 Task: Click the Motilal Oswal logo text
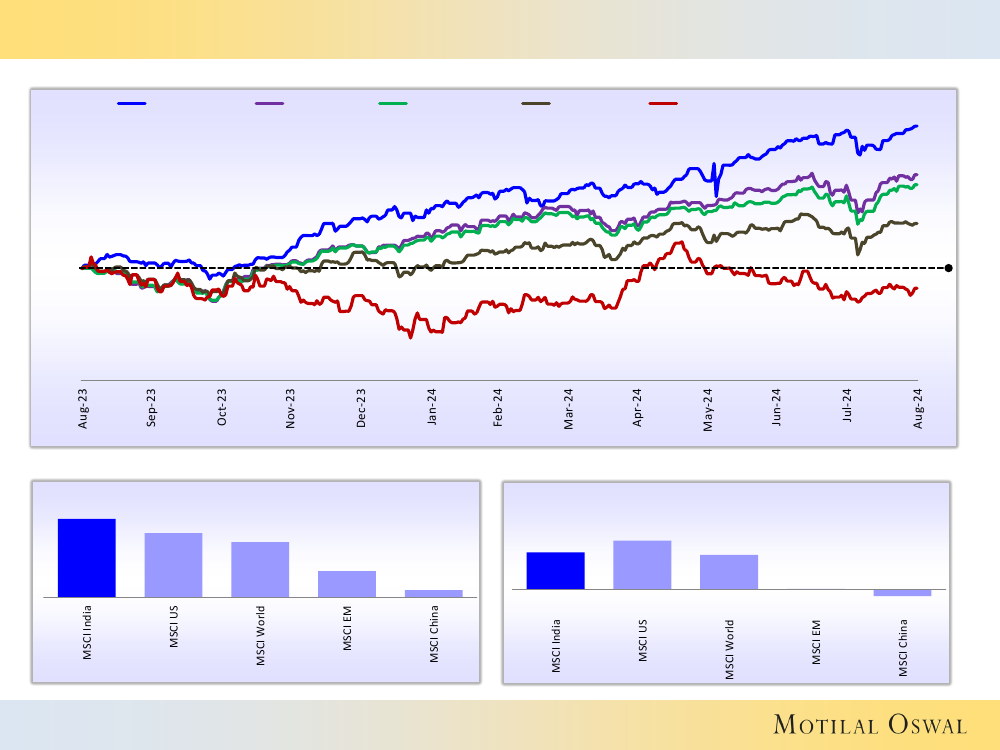tap(870, 725)
